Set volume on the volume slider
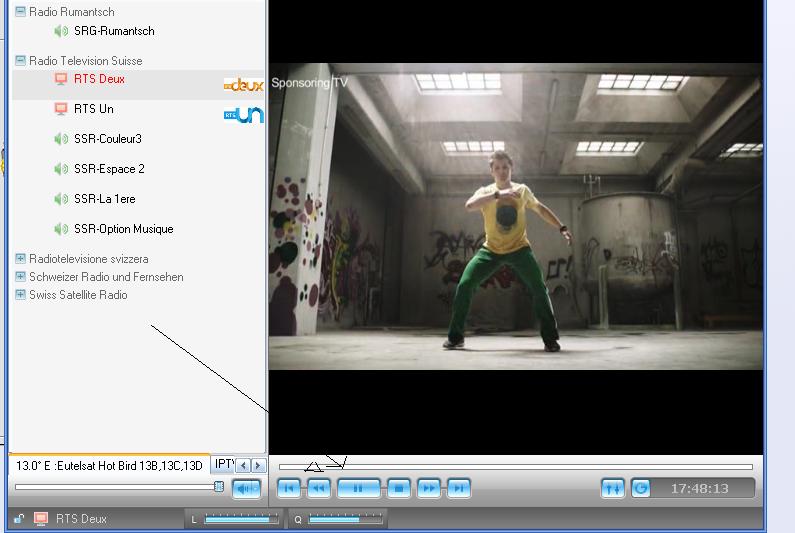Viewport: 795px width, 533px height. [x=120, y=487]
